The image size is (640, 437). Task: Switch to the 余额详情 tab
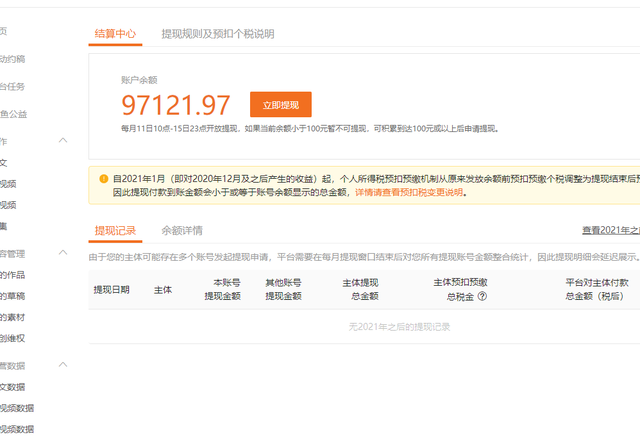[182, 230]
